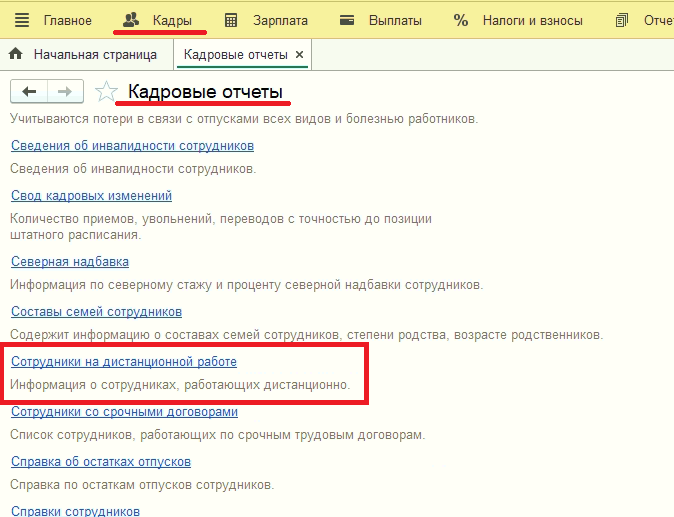Click description 'Количество приемов, увольнений, переводов'
This screenshot has width=674, height=517.
pos(147,219)
